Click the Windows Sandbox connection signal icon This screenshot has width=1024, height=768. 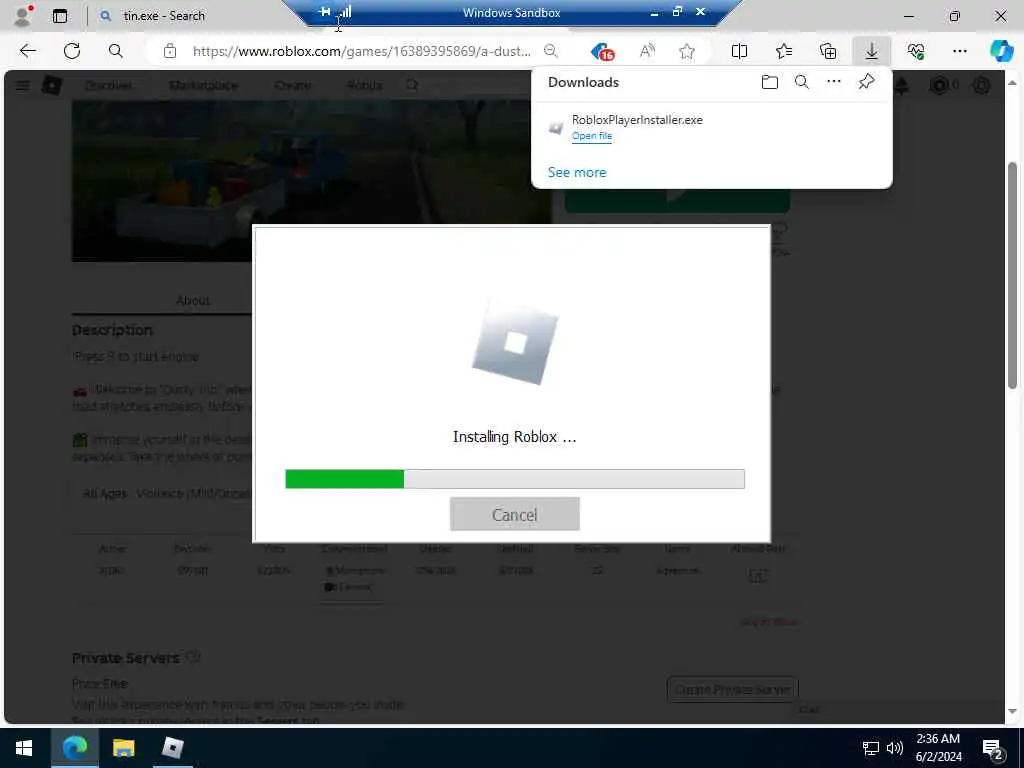pos(345,12)
